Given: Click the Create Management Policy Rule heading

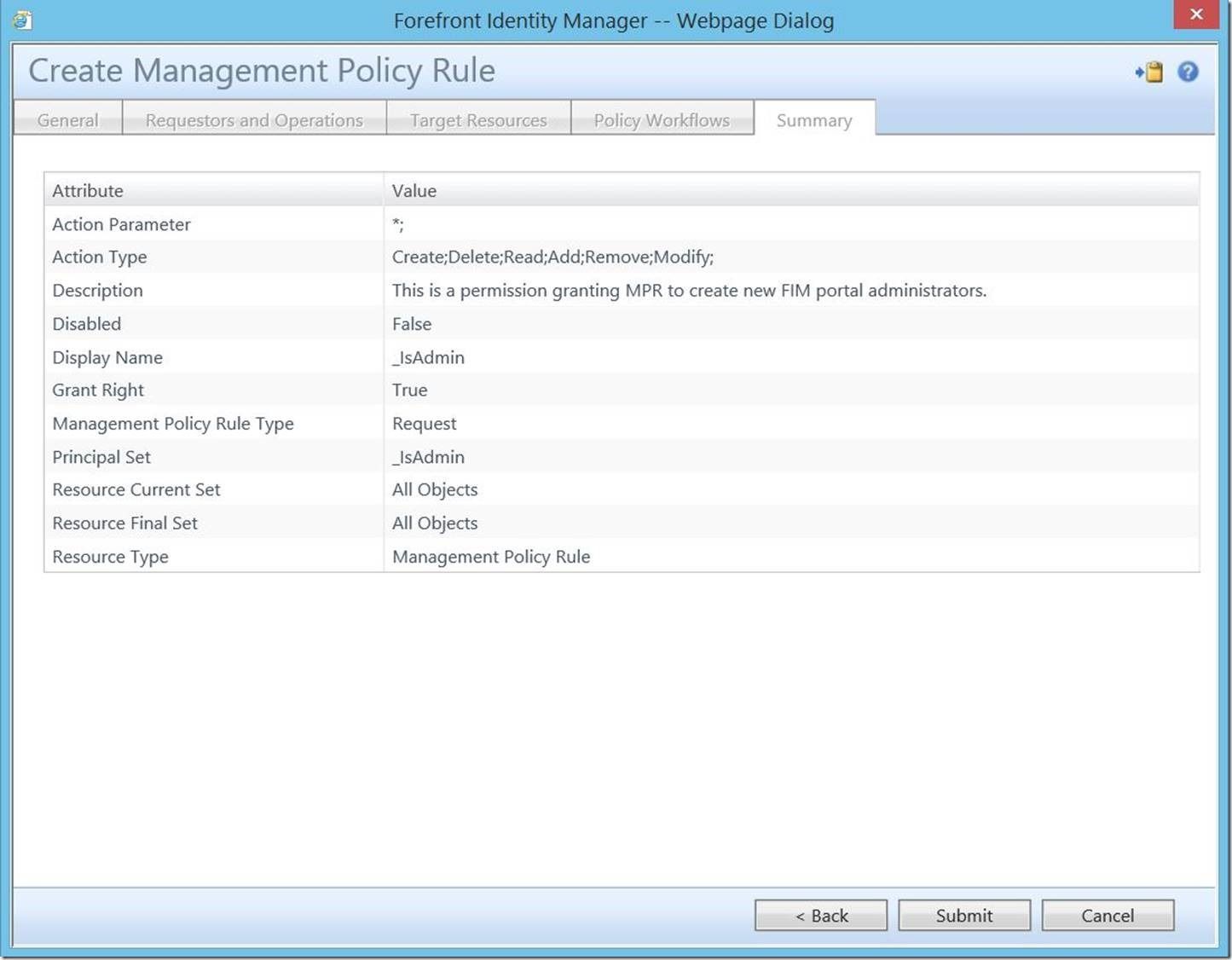Looking at the screenshot, I should (262, 71).
